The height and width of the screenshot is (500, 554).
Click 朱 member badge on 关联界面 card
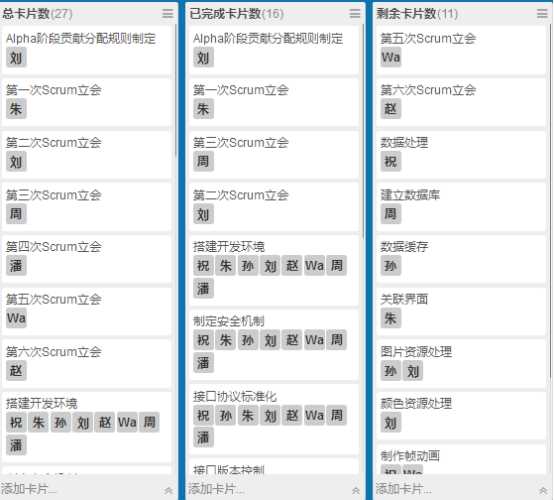click(391, 318)
